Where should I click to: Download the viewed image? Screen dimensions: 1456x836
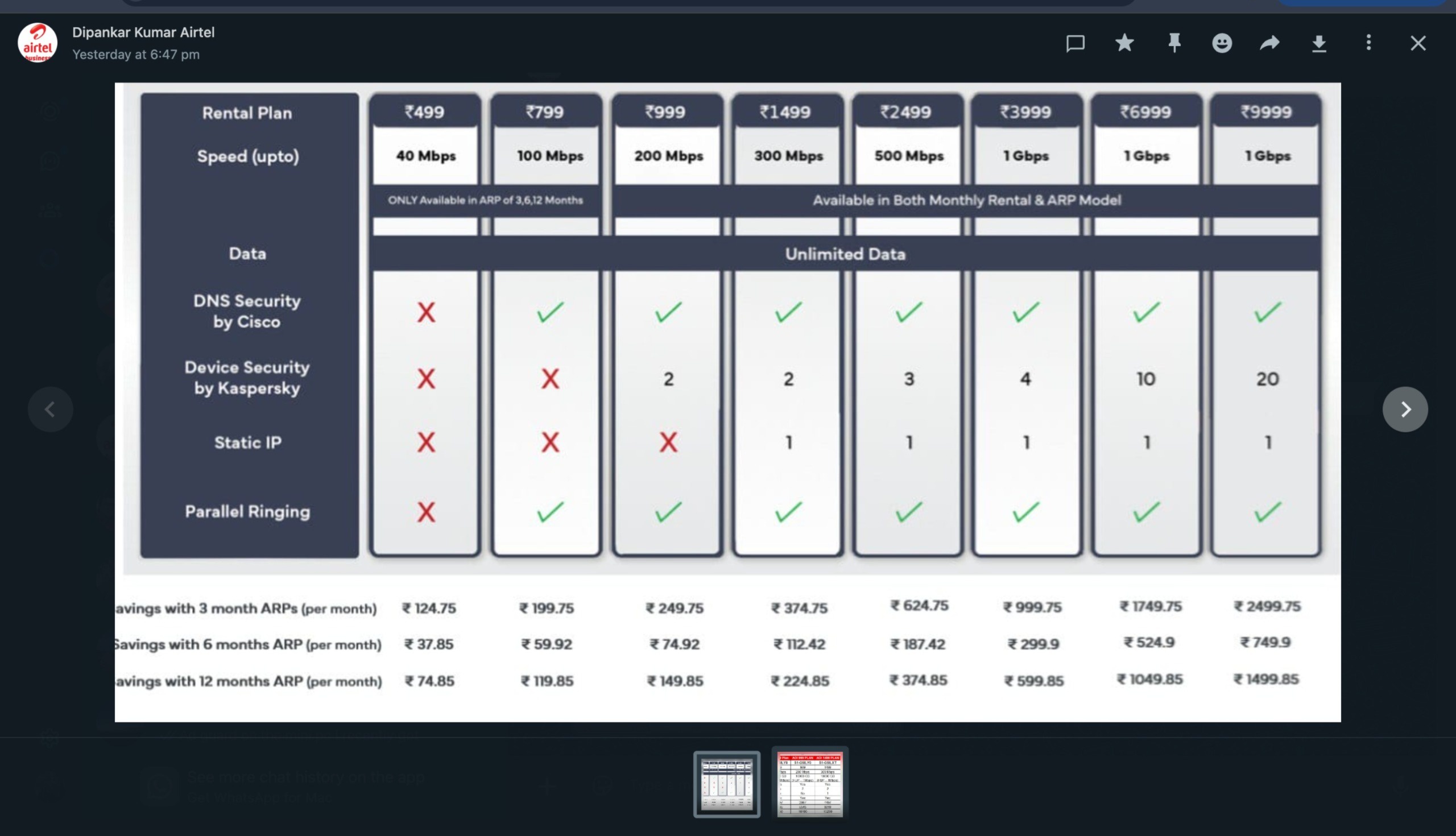[x=1319, y=44]
